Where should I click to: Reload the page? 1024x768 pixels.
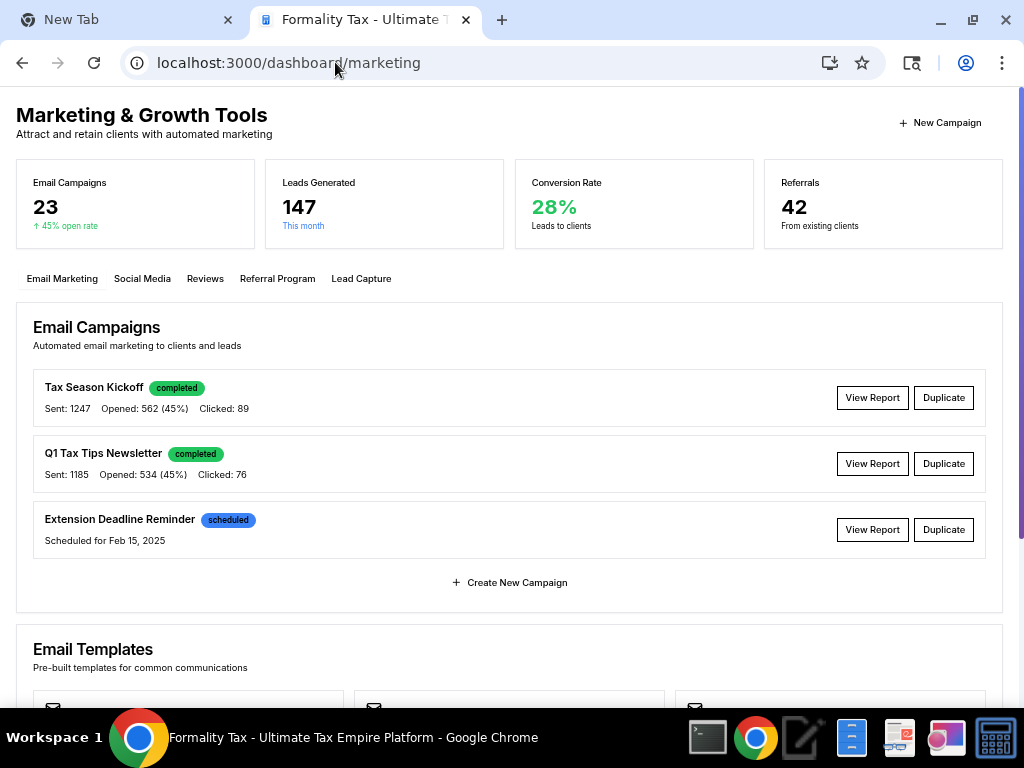(x=94, y=63)
